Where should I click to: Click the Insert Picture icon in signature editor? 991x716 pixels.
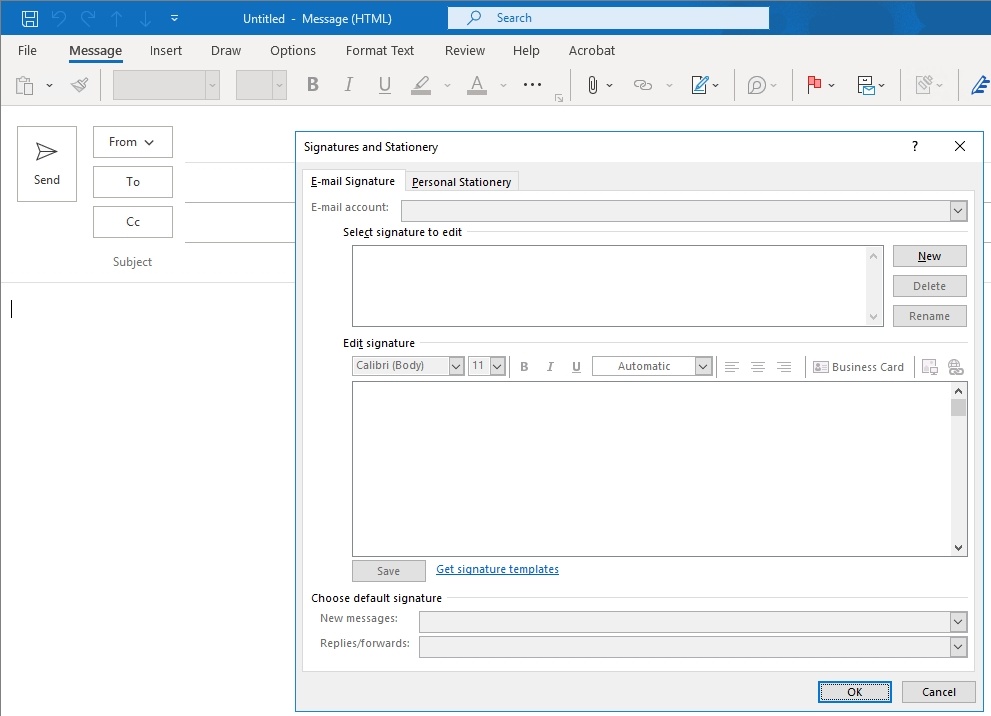pos(929,367)
